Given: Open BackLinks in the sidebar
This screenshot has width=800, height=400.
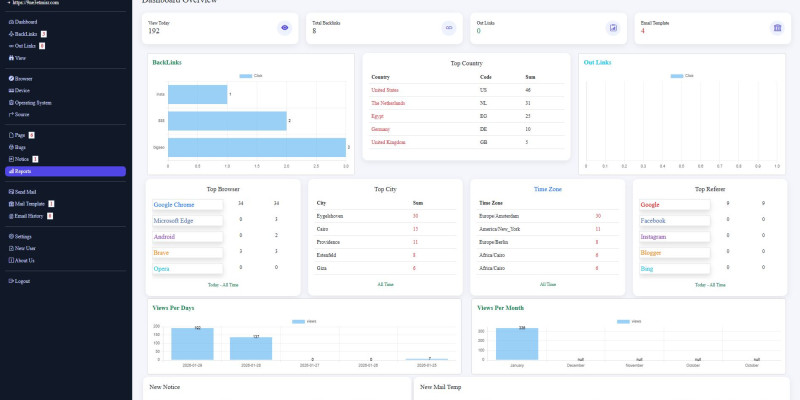Looking at the screenshot, I should point(26,34).
